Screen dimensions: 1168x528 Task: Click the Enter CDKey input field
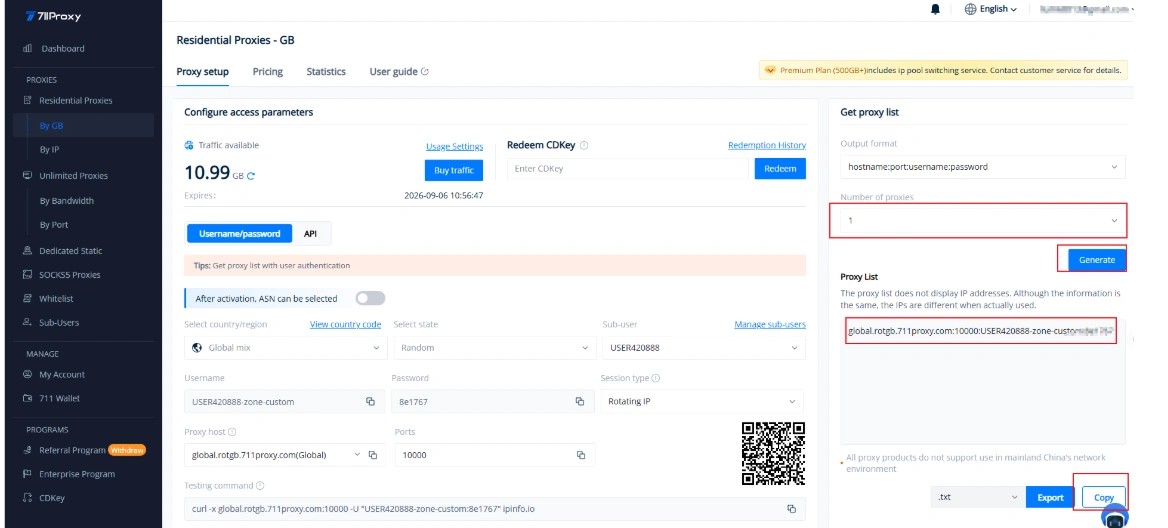[x=628, y=169]
